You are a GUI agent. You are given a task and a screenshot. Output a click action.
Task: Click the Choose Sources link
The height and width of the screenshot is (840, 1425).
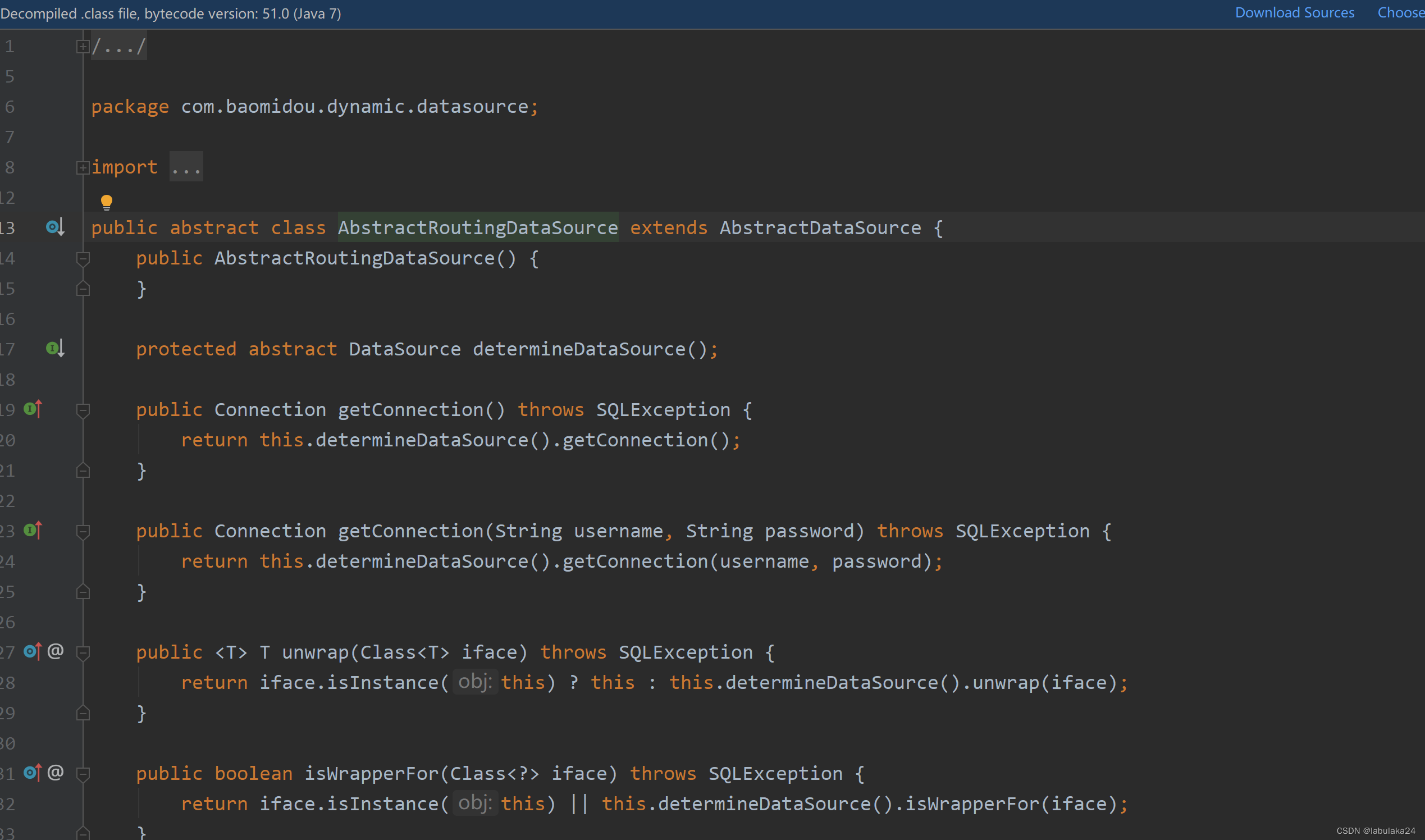tap(1400, 12)
